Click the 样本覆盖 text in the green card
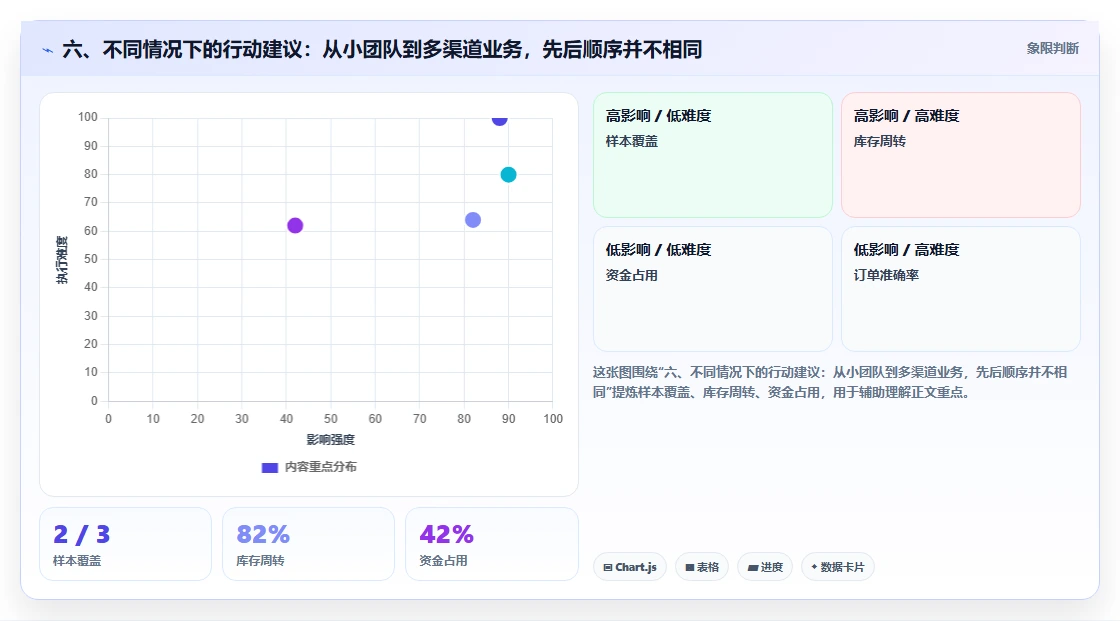The height and width of the screenshot is (621, 1120). (x=631, y=141)
